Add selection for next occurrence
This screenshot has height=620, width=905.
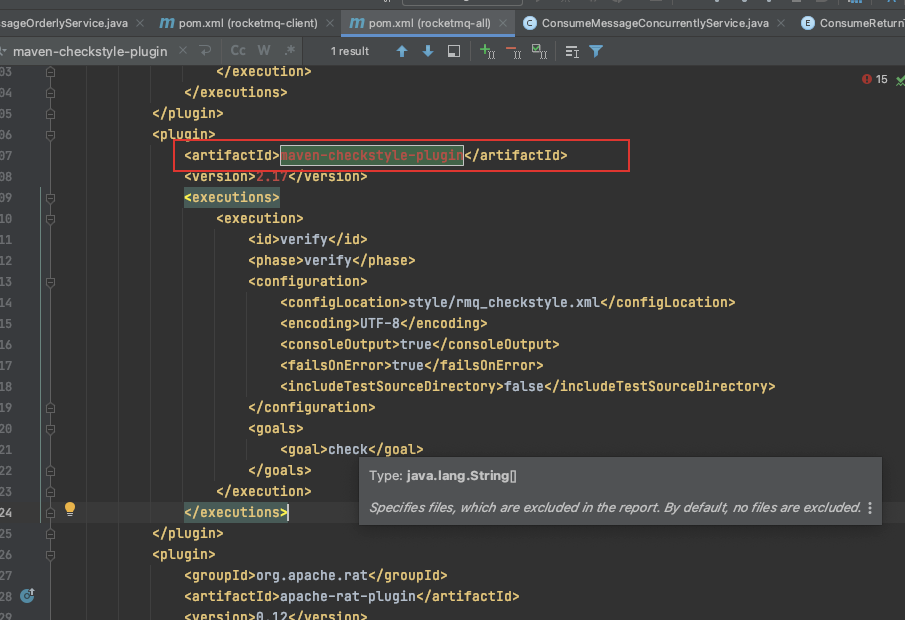pyautogui.click(x=487, y=51)
